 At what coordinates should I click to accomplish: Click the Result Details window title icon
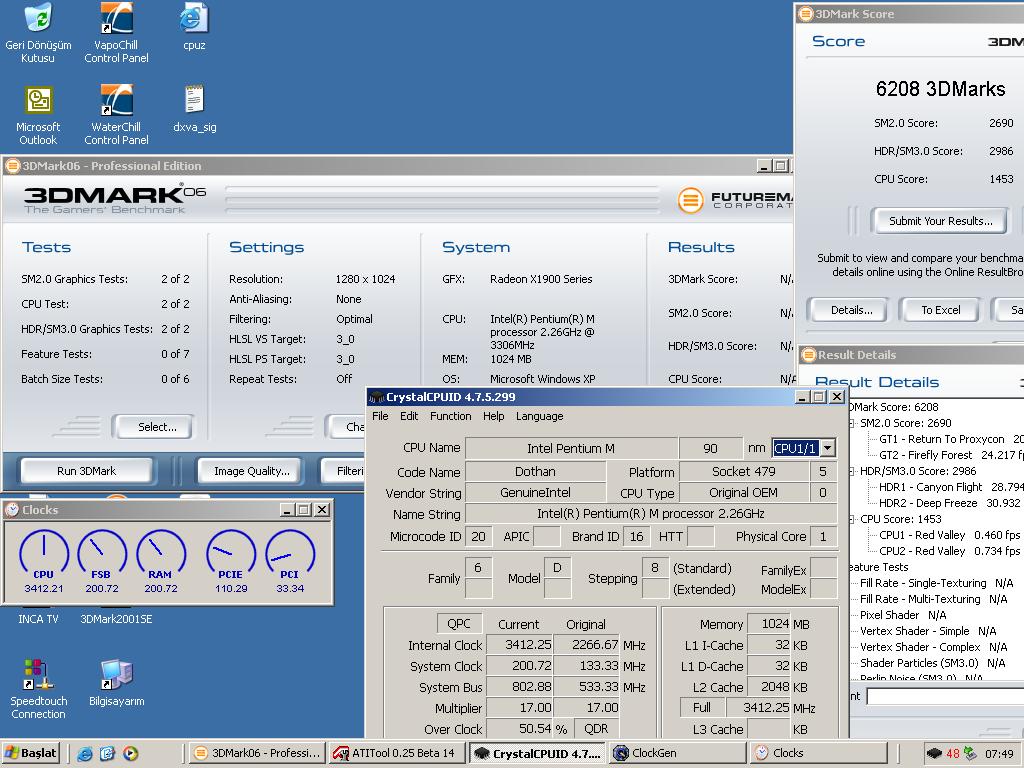click(808, 355)
